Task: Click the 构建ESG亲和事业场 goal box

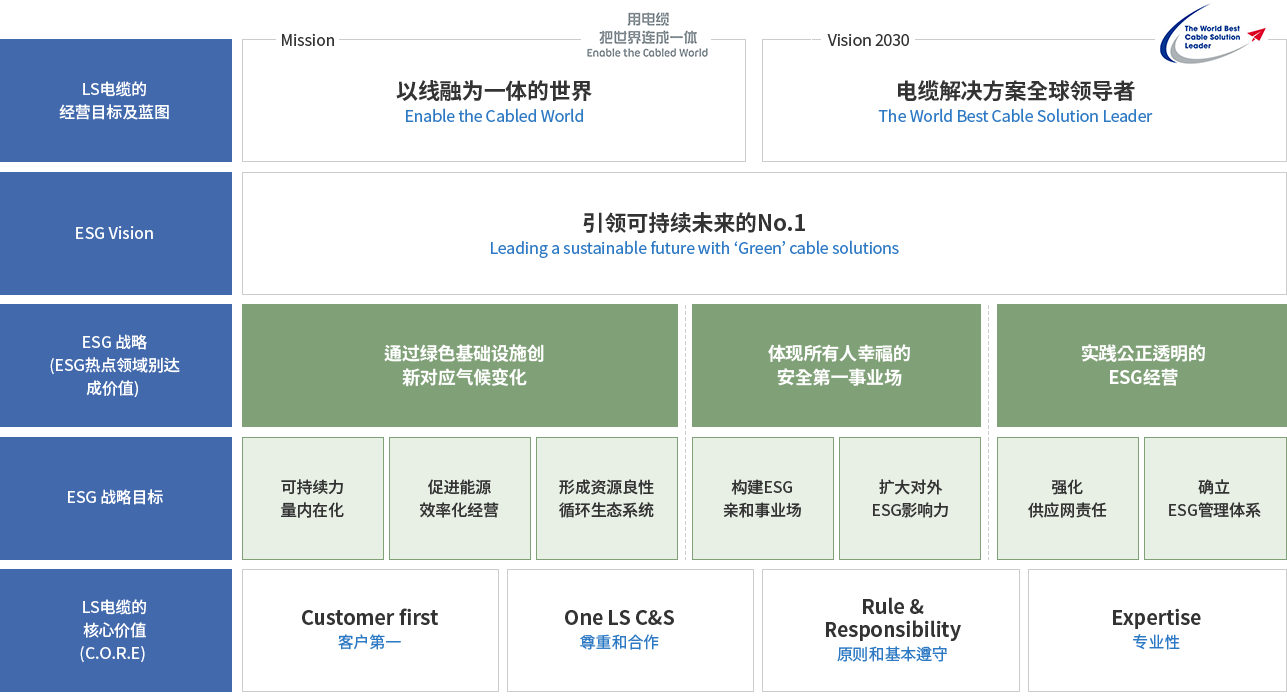Action: (762, 498)
